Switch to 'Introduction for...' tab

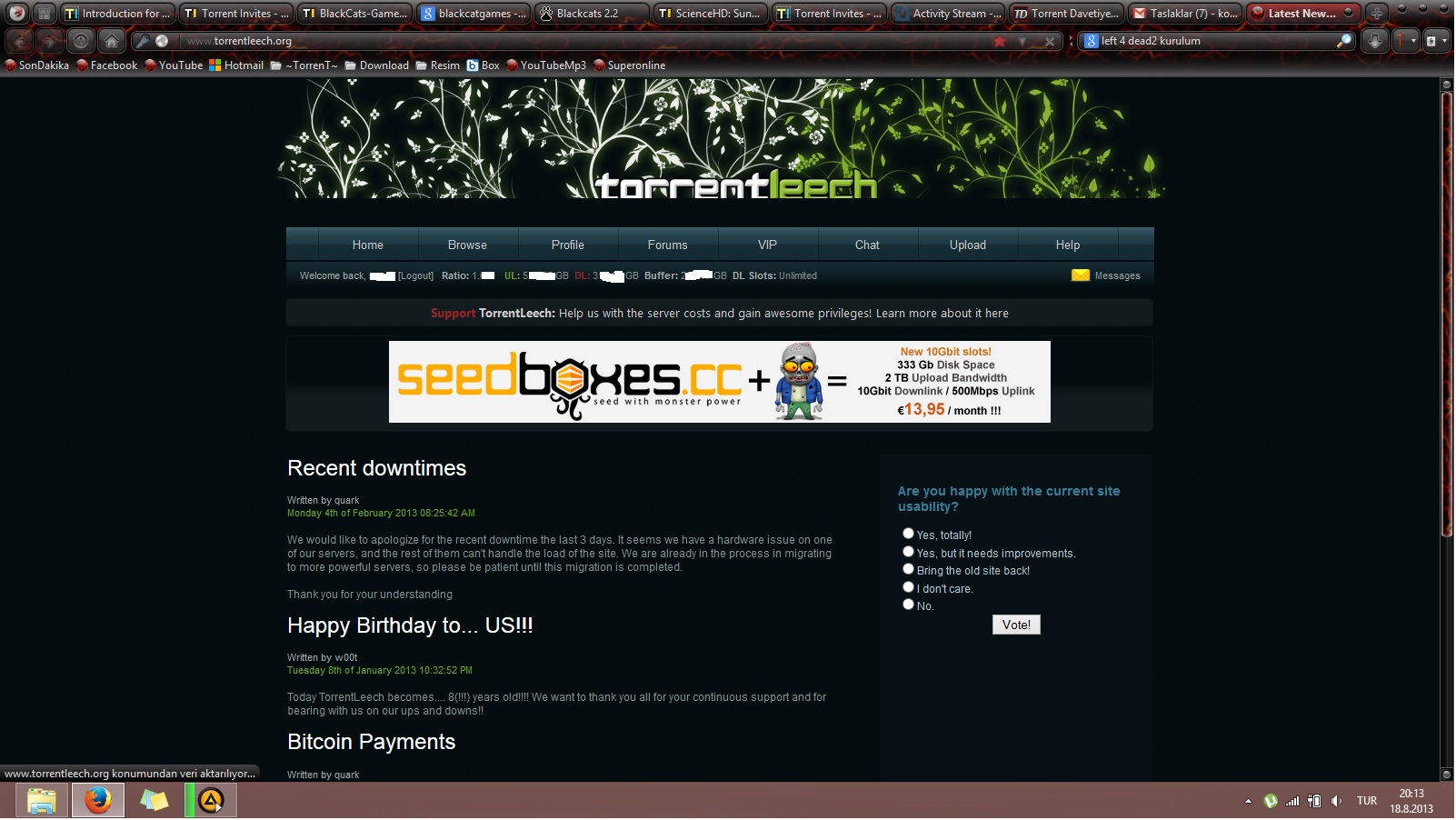(x=116, y=13)
